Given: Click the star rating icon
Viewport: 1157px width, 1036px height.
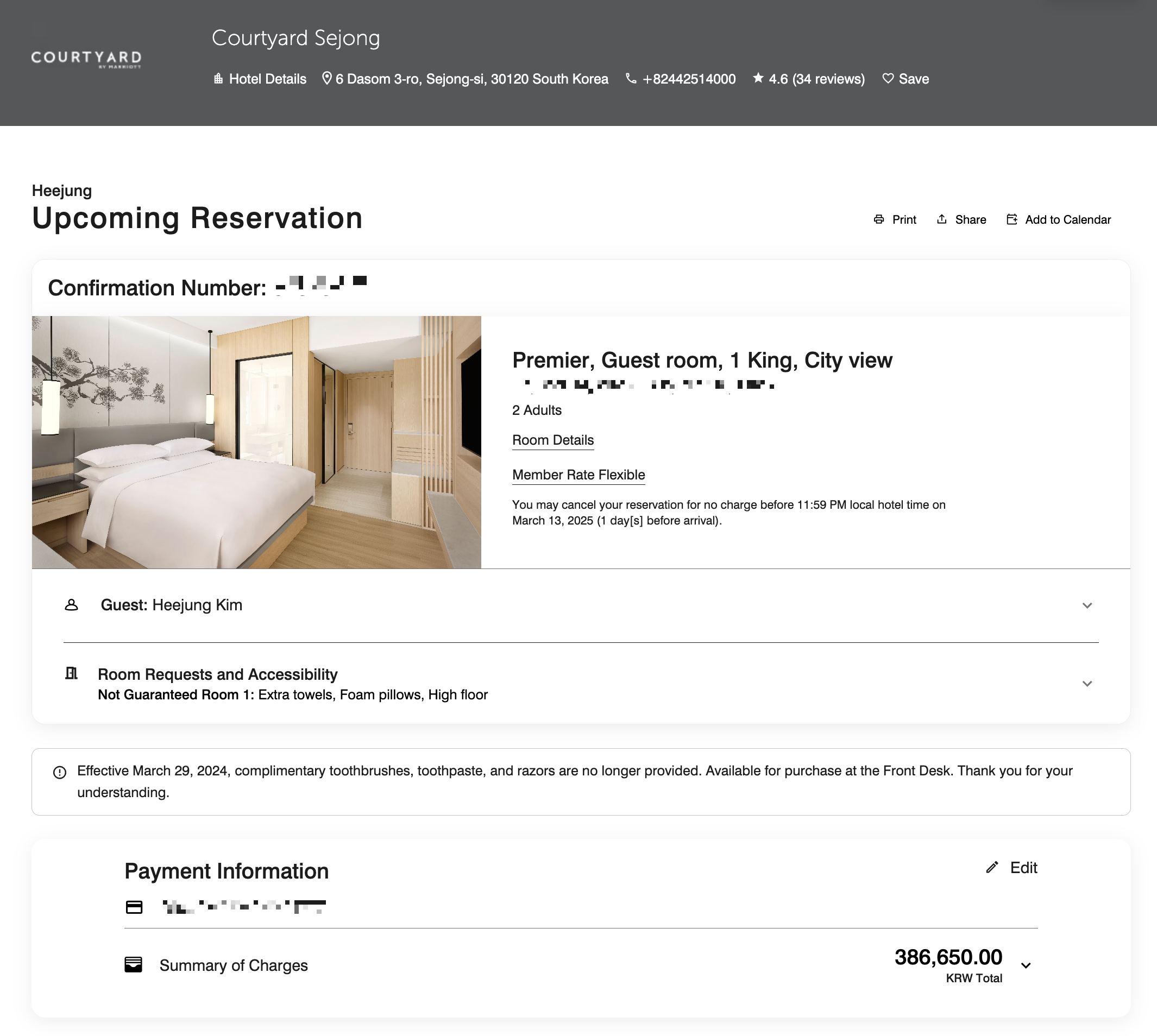Looking at the screenshot, I should tap(758, 78).
